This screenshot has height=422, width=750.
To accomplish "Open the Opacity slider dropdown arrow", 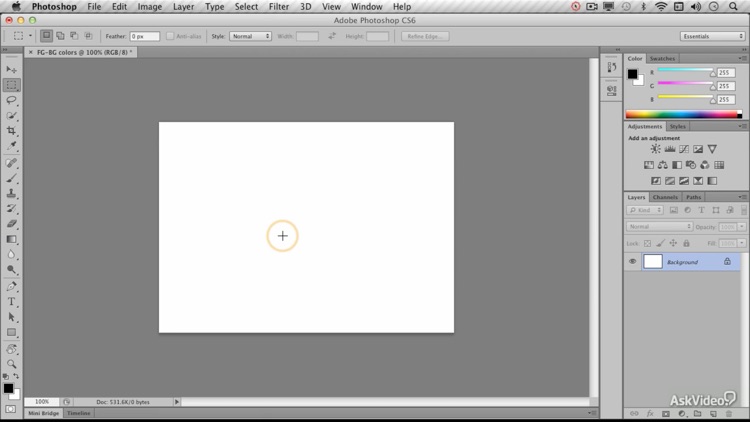I will point(742,227).
